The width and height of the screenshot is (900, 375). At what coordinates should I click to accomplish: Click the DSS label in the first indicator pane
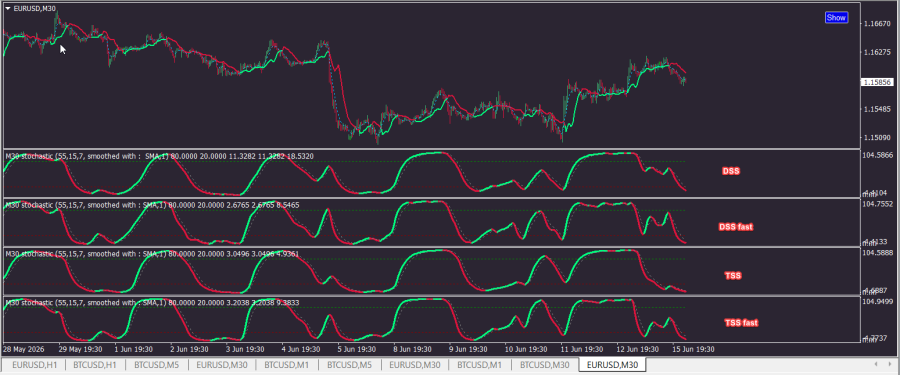(731, 171)
